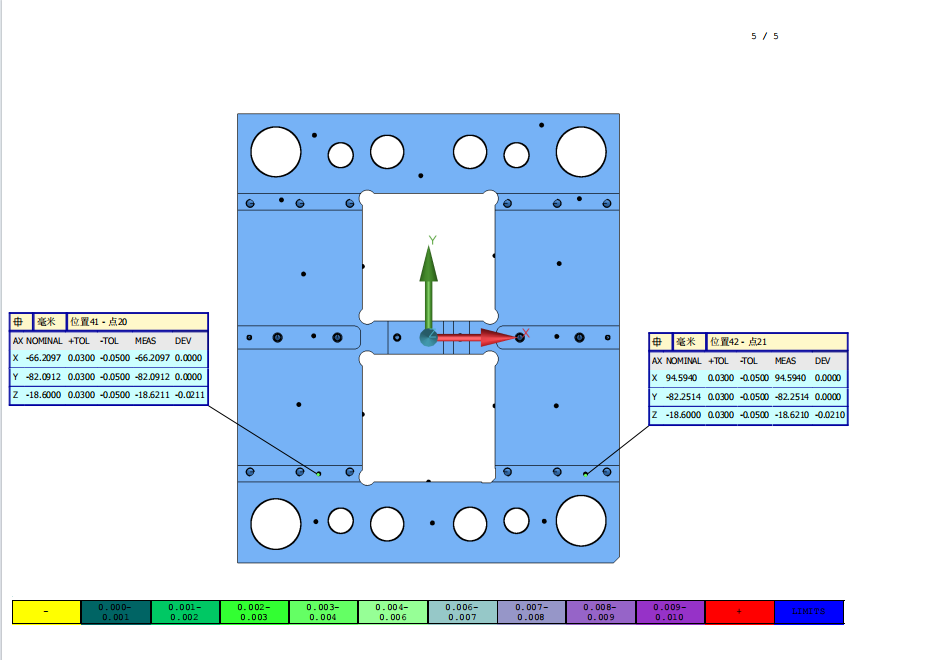Click the position icon in the 位置42 label header

pos(657,342)
